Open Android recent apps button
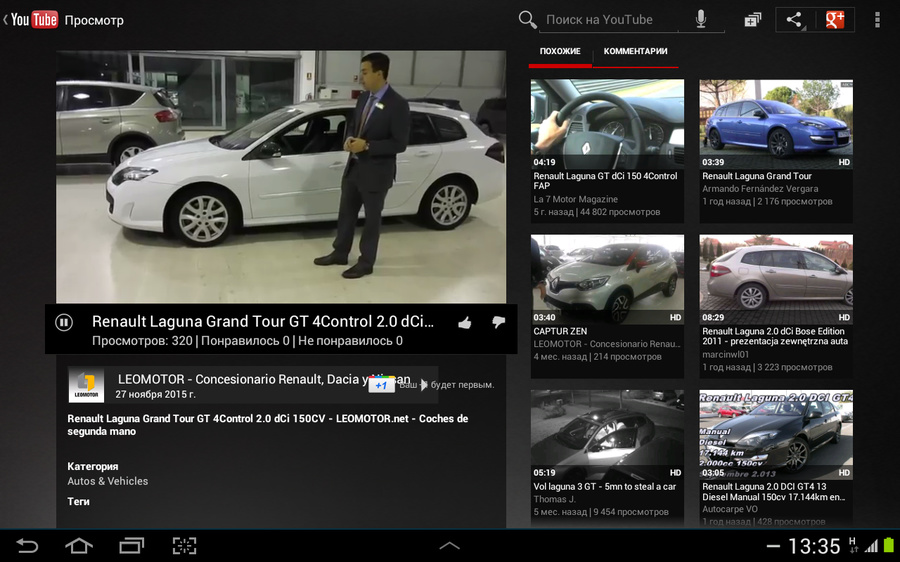The width and height of the screenshot is (900, 562). click(x=131, y=545)
